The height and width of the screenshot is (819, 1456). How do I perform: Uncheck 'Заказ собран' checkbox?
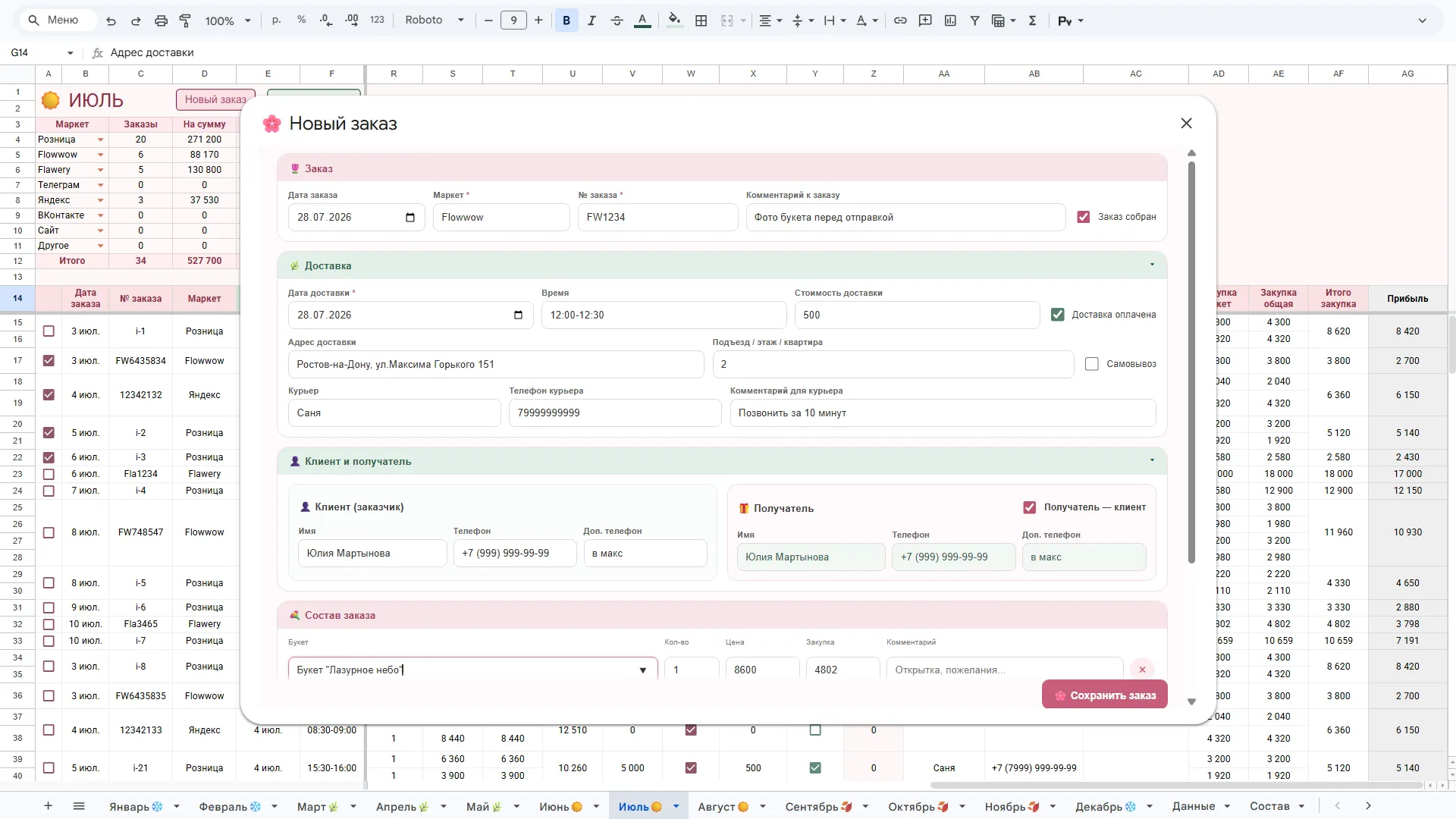(x=1084, y=217)
